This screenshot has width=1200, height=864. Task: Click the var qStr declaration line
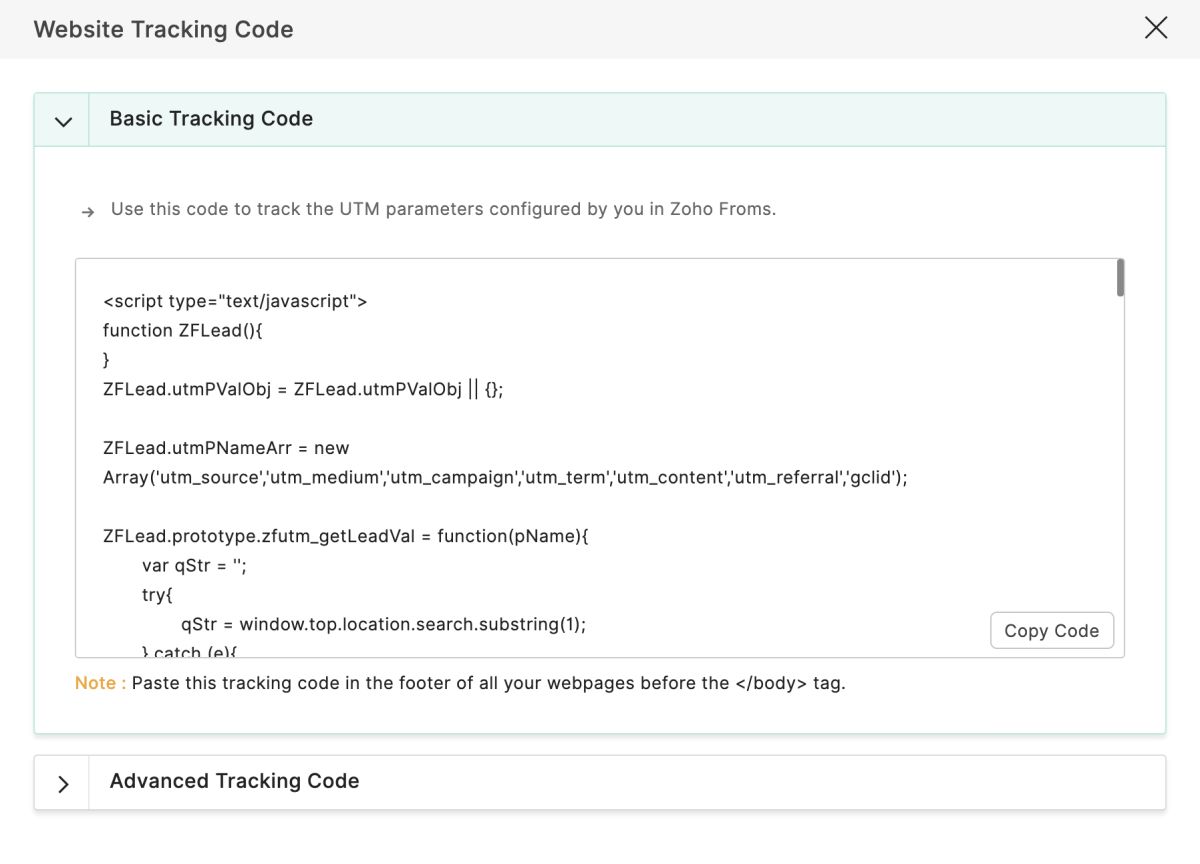point(194,566)
